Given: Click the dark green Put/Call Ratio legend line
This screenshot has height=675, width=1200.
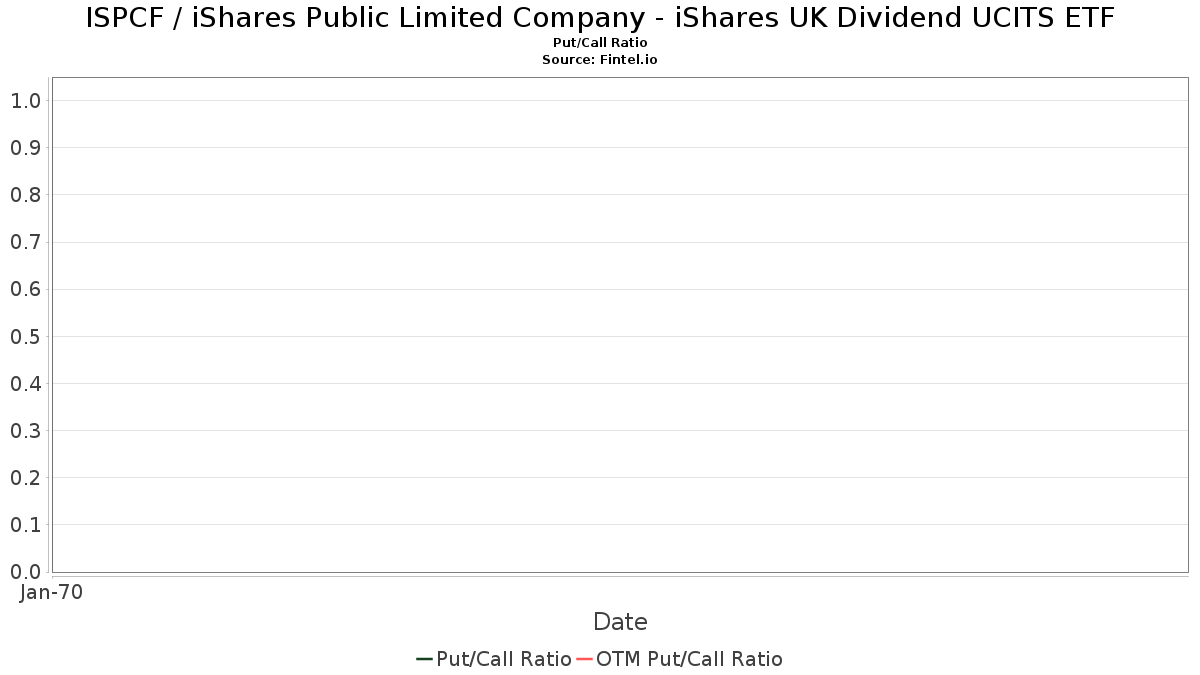Looking at the screenshot, I should point(424,659).
